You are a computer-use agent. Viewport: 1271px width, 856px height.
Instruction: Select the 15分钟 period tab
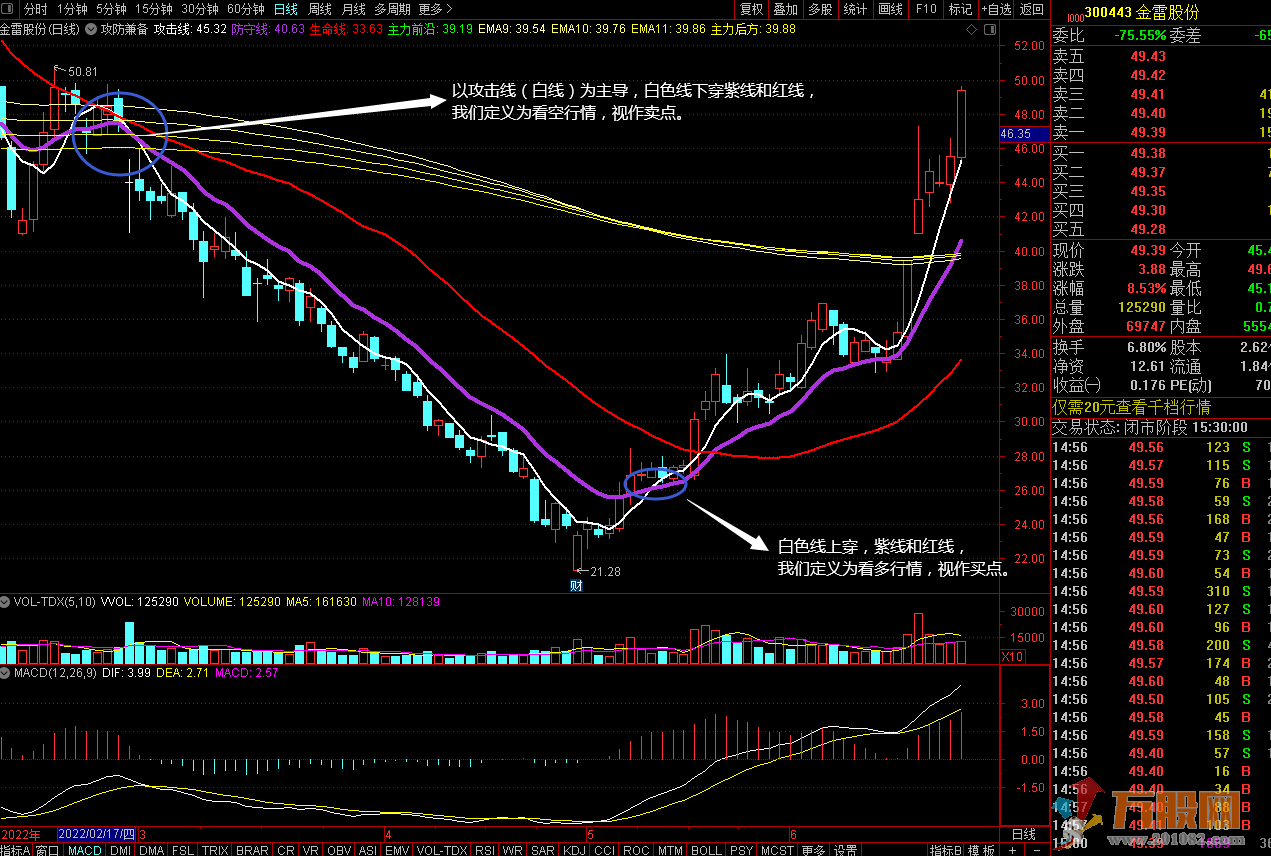click(x=154, y=9)
